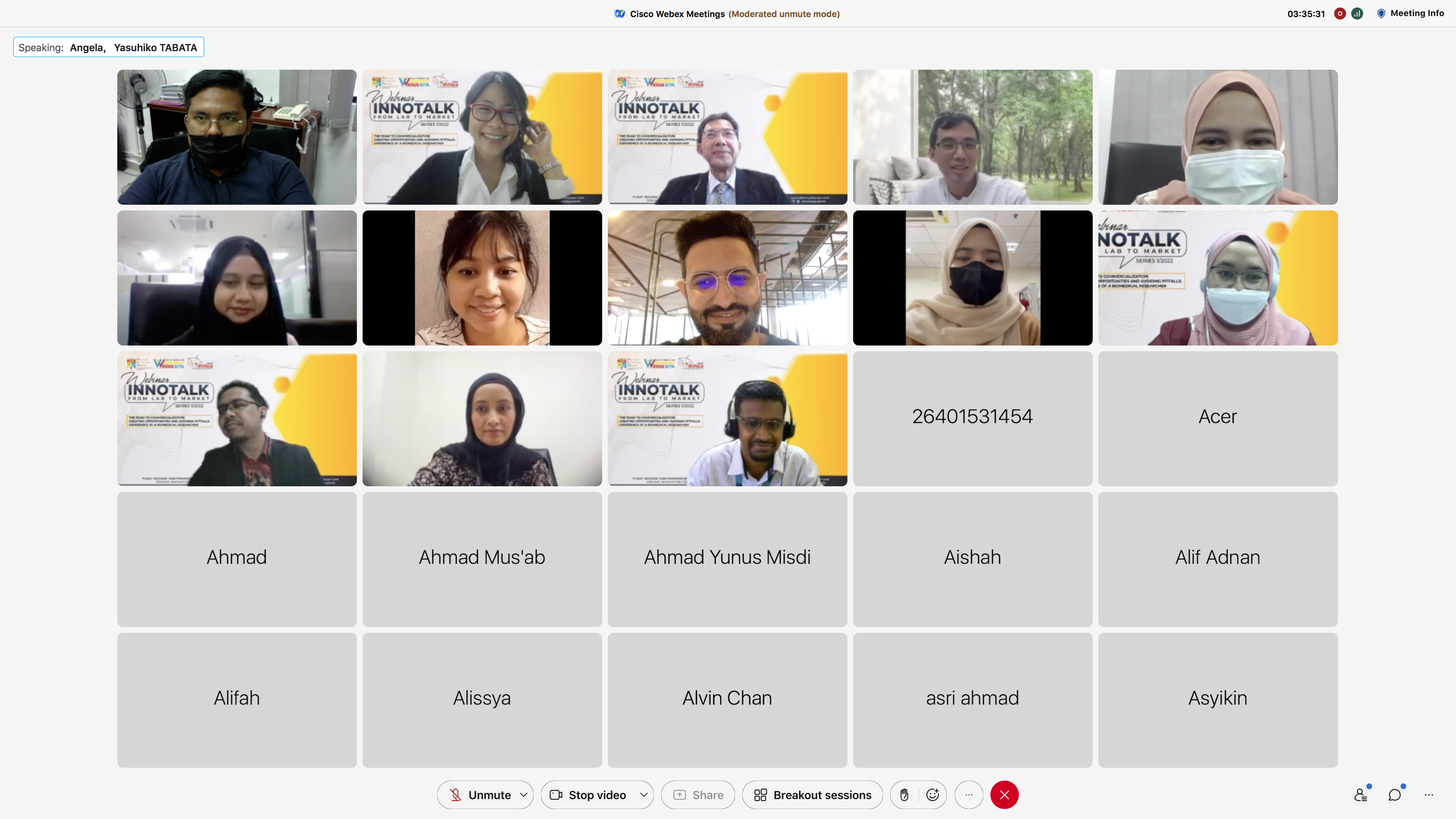The height and width of the screenshot is (819, 1456).
Task: Select the Ahmad Yunus Misdi tile
Action: (727, 559)
